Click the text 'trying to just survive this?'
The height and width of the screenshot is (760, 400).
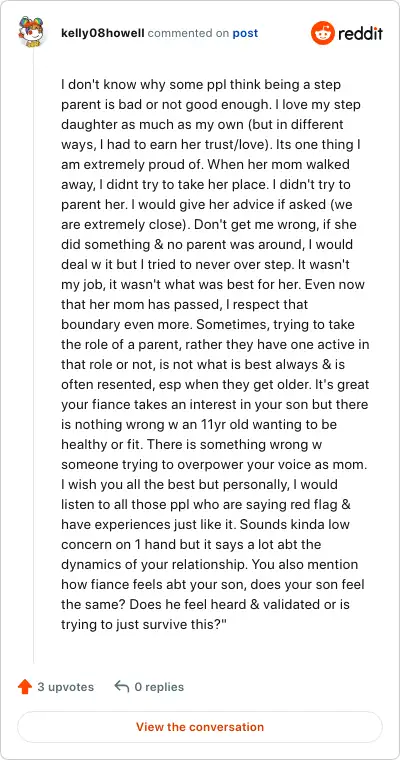(141, 625)
